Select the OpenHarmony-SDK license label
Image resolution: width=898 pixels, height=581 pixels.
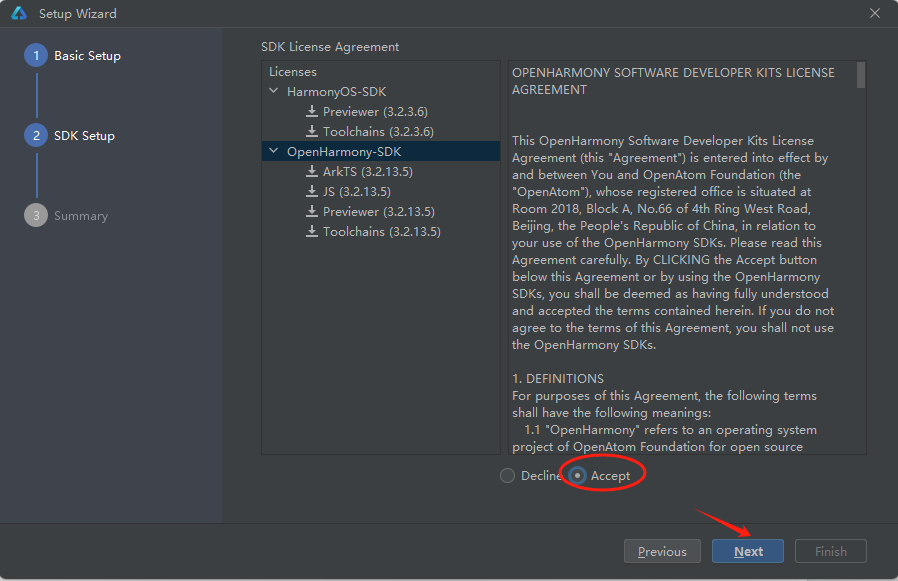[344, 152]
